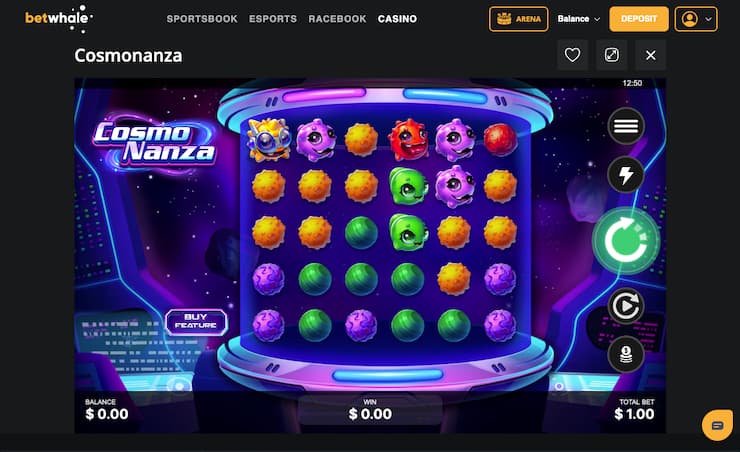Click the Buy Feature button

click(196, 322)
